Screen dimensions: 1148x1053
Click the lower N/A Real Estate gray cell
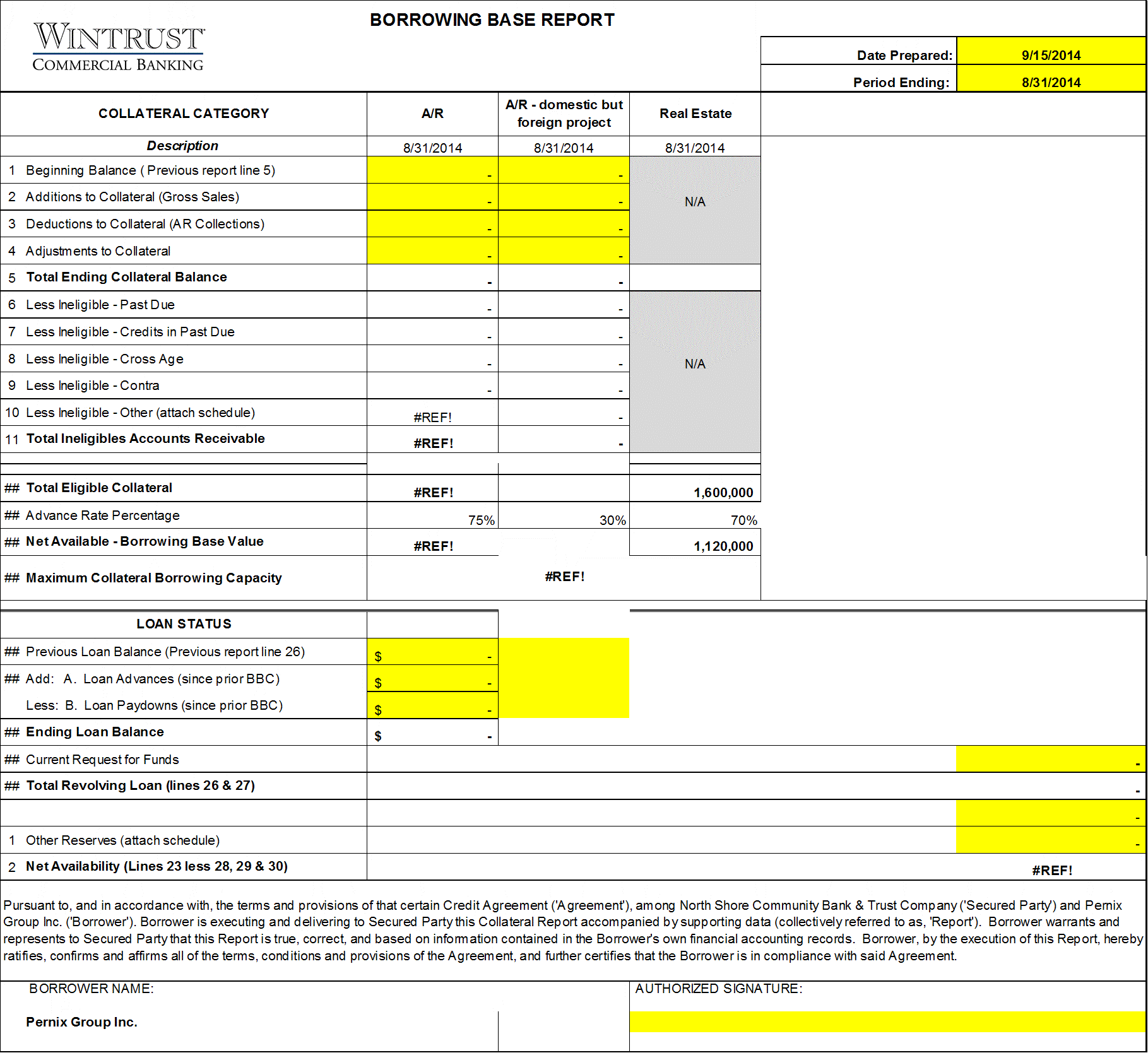695,372
